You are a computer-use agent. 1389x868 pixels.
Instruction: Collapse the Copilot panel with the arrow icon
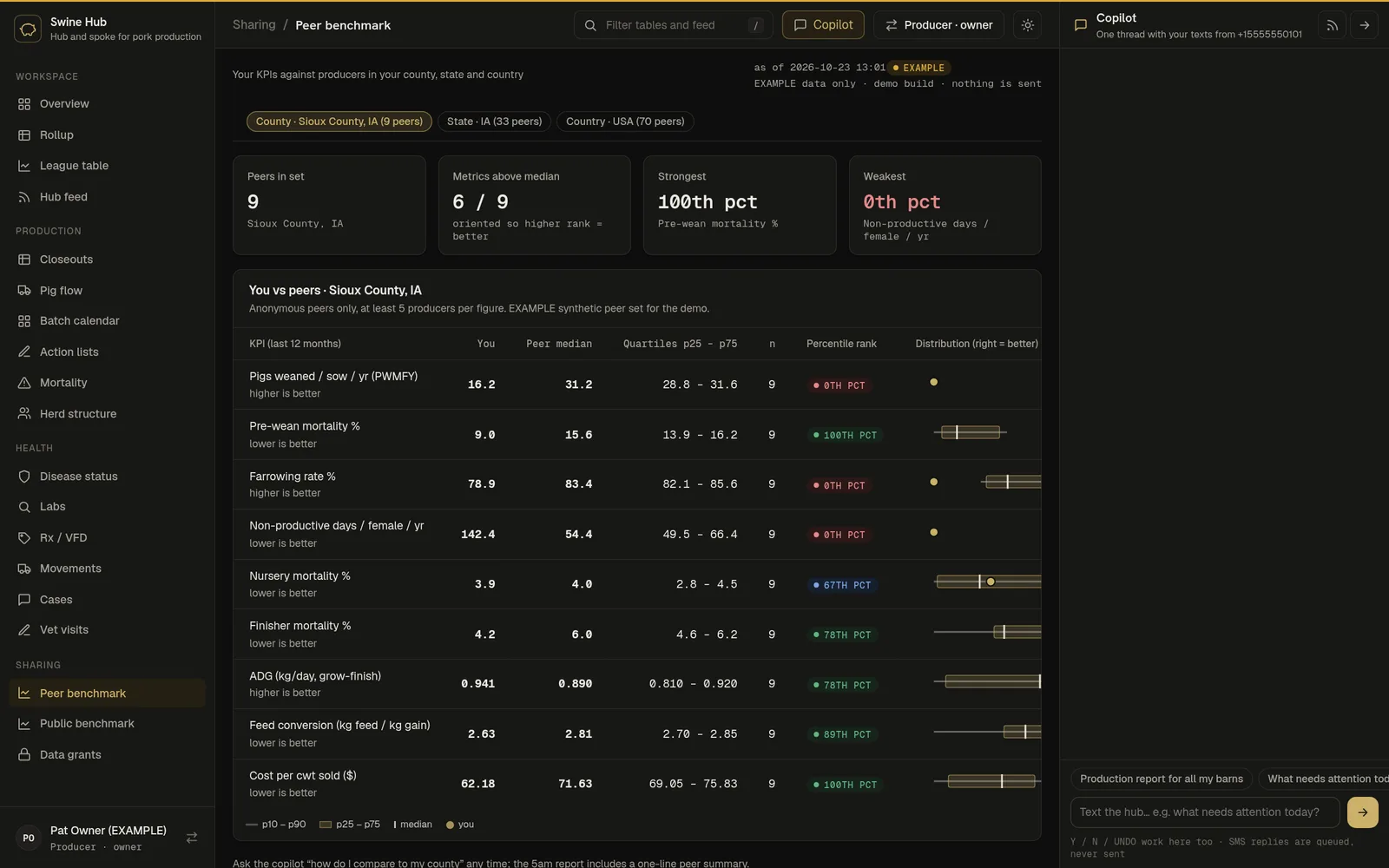[x=1365, y=25]
